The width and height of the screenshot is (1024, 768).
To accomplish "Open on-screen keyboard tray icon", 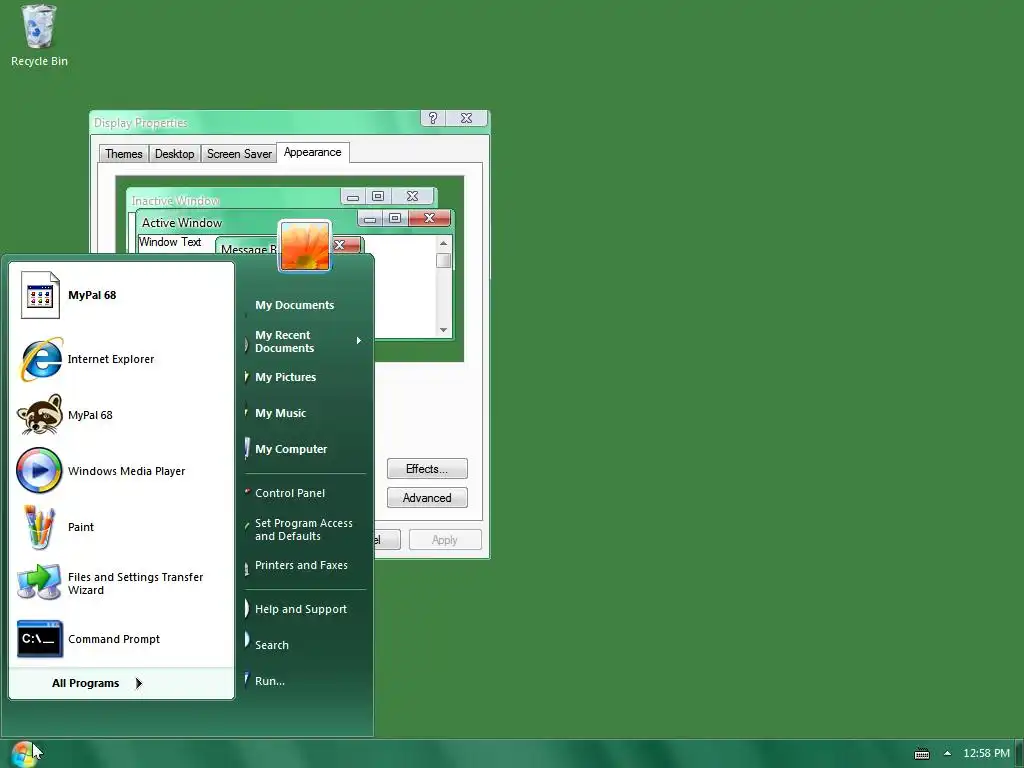I will 921,754.
